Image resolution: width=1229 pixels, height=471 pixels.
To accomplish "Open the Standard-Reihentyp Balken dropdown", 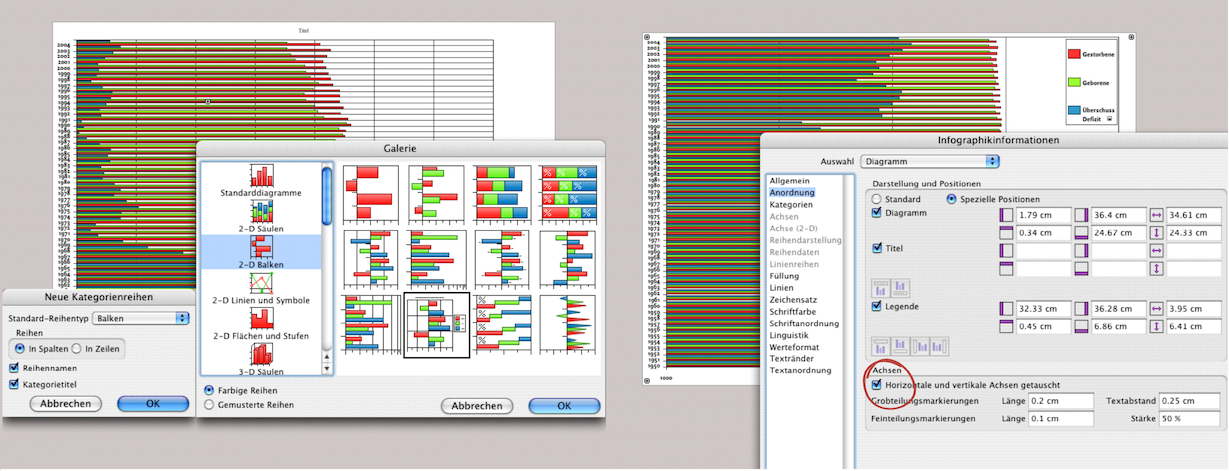I will click(x=141, y=318).
